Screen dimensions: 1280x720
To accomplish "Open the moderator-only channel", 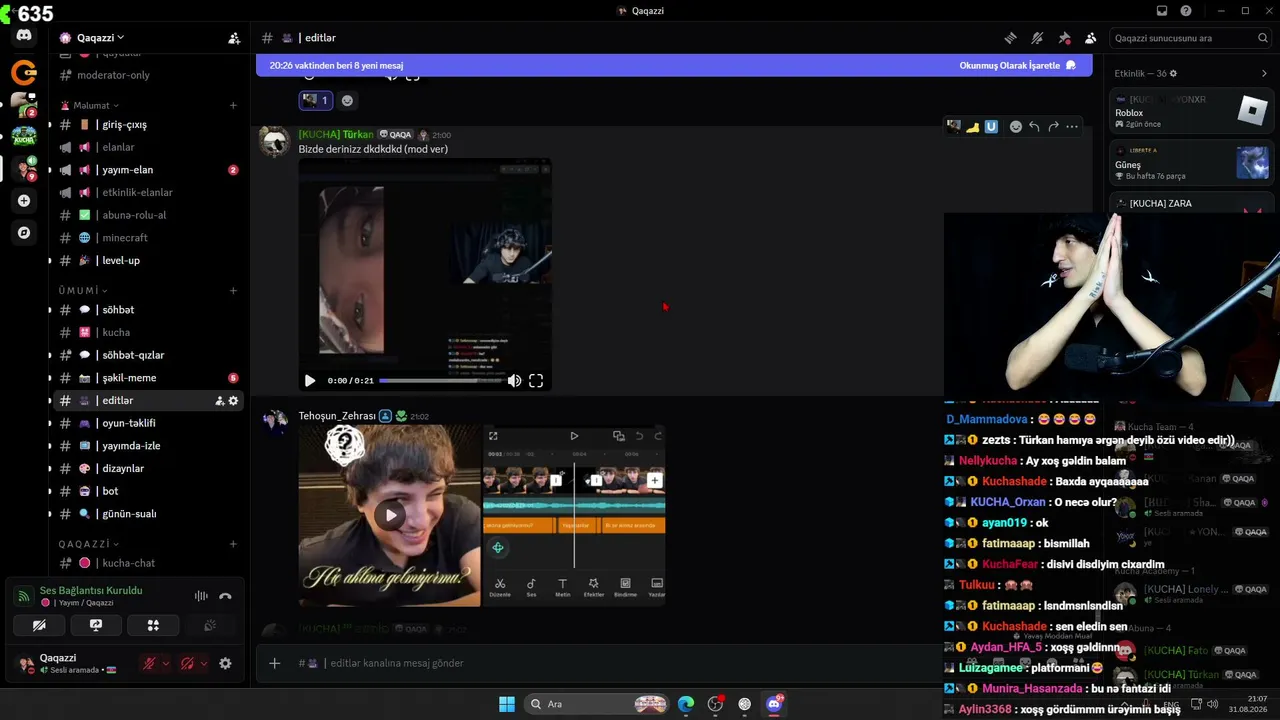I will tap(149, 75).
